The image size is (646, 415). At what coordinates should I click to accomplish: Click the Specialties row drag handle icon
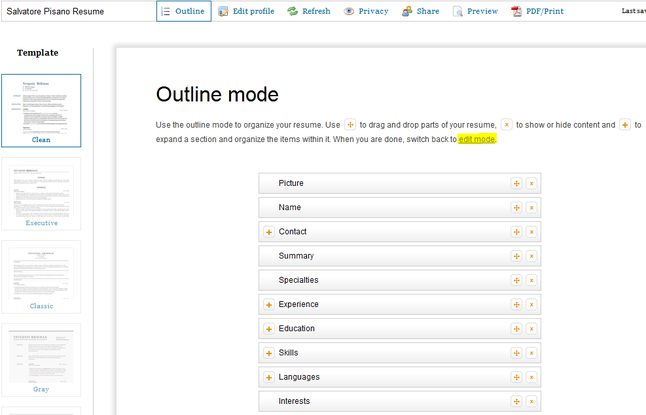[x=516, y=280]
